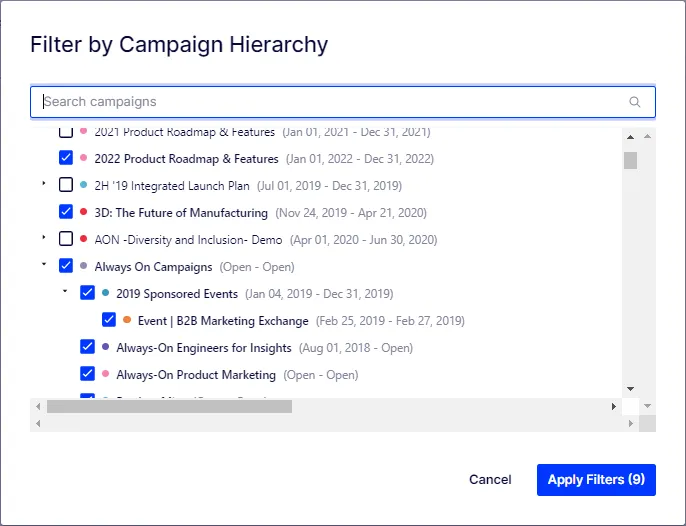
Task: Collapse the Always On Campaigns node
Action: point(44,264)
